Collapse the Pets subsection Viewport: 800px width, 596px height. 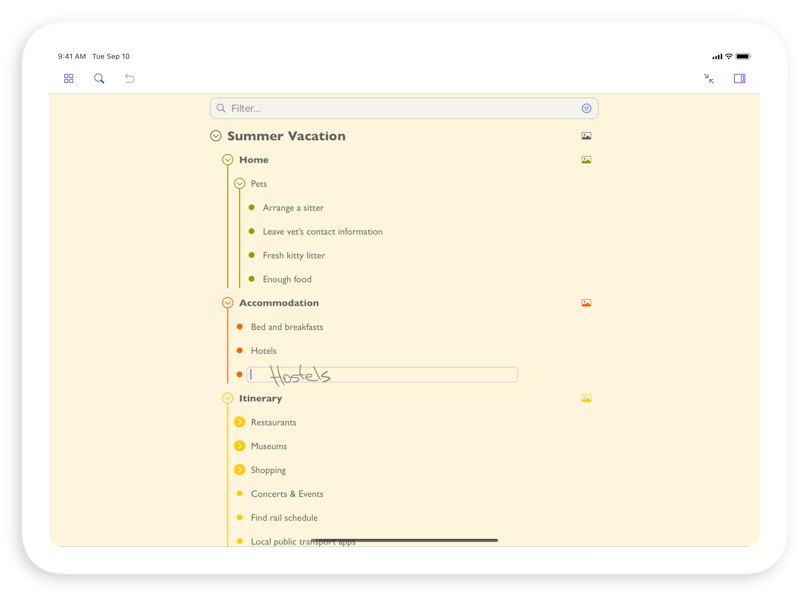239,184
